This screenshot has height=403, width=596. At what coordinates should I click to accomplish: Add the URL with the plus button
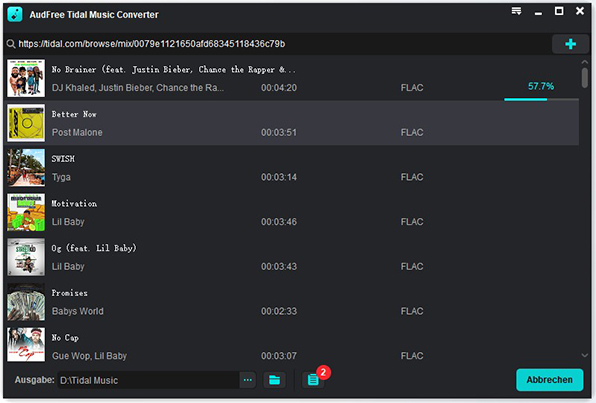tap(570, 44)
